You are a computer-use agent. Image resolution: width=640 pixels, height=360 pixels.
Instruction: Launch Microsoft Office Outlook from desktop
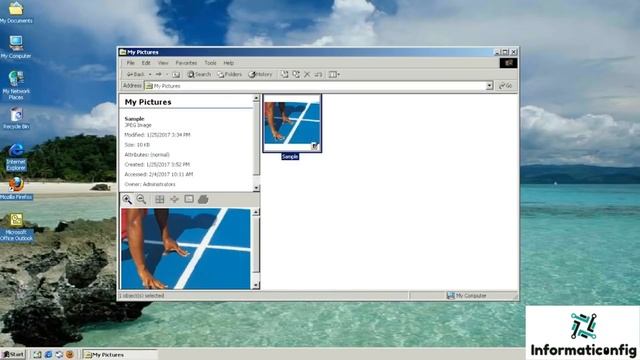click(16, 227)
